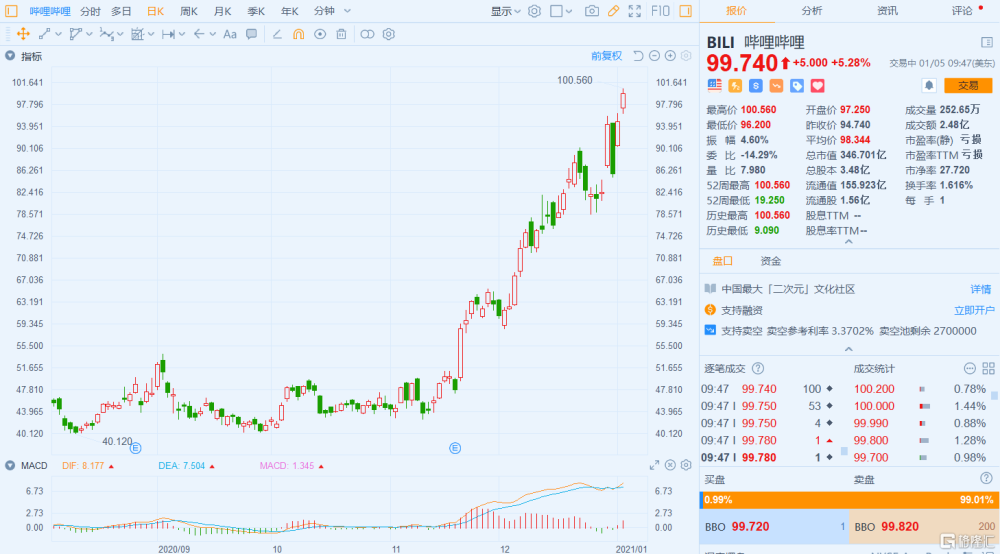
Task: Open the stock detail list icon
Action: point(987,43)
